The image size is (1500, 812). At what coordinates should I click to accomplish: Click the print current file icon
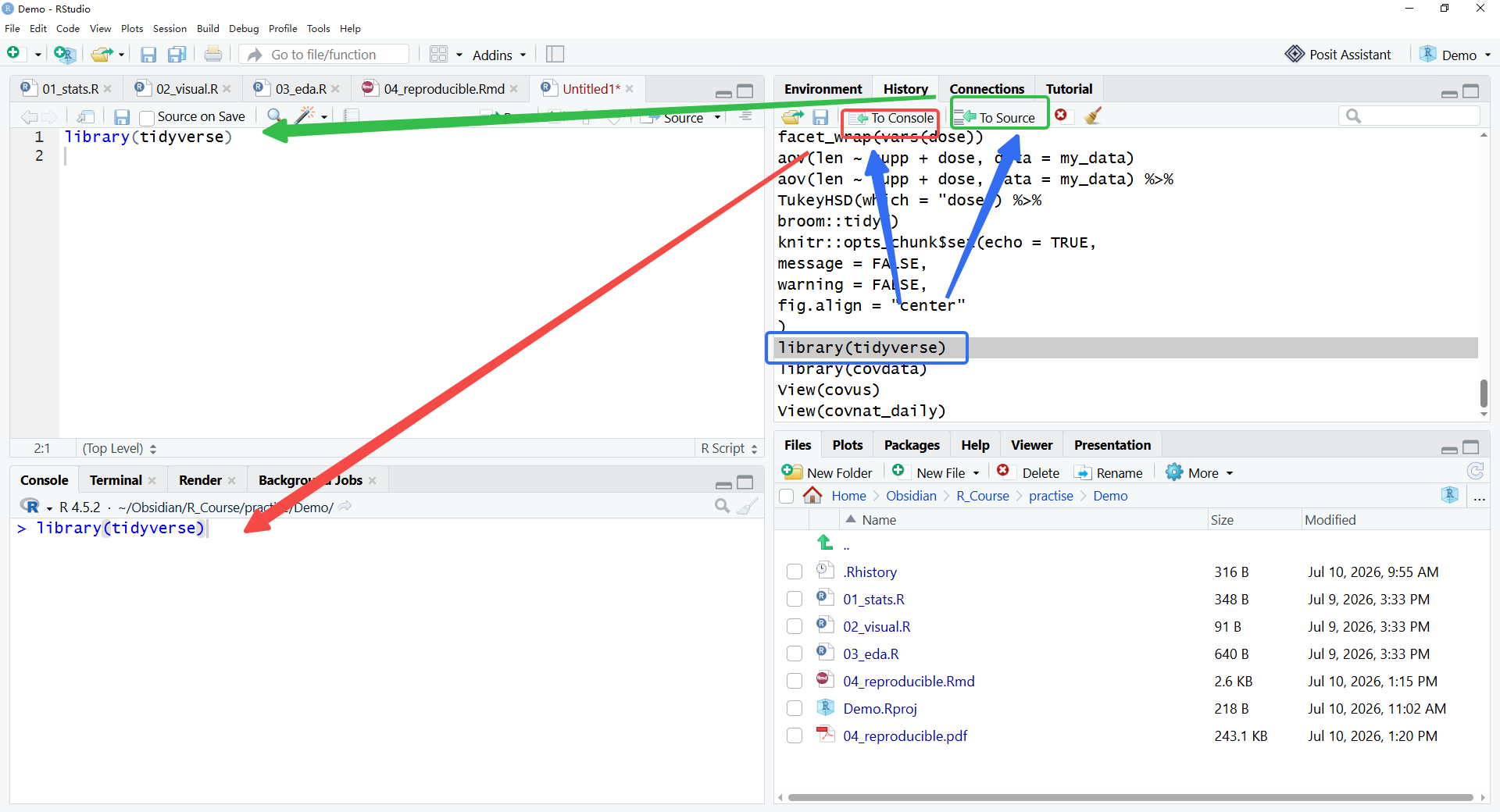pyautogui.click(x=212, y=54)
